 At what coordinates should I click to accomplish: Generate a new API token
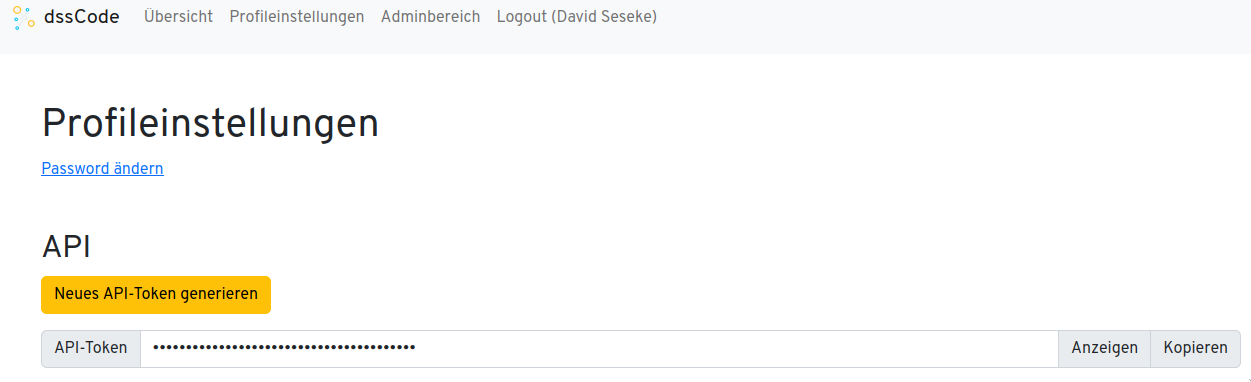coord(156,294)
